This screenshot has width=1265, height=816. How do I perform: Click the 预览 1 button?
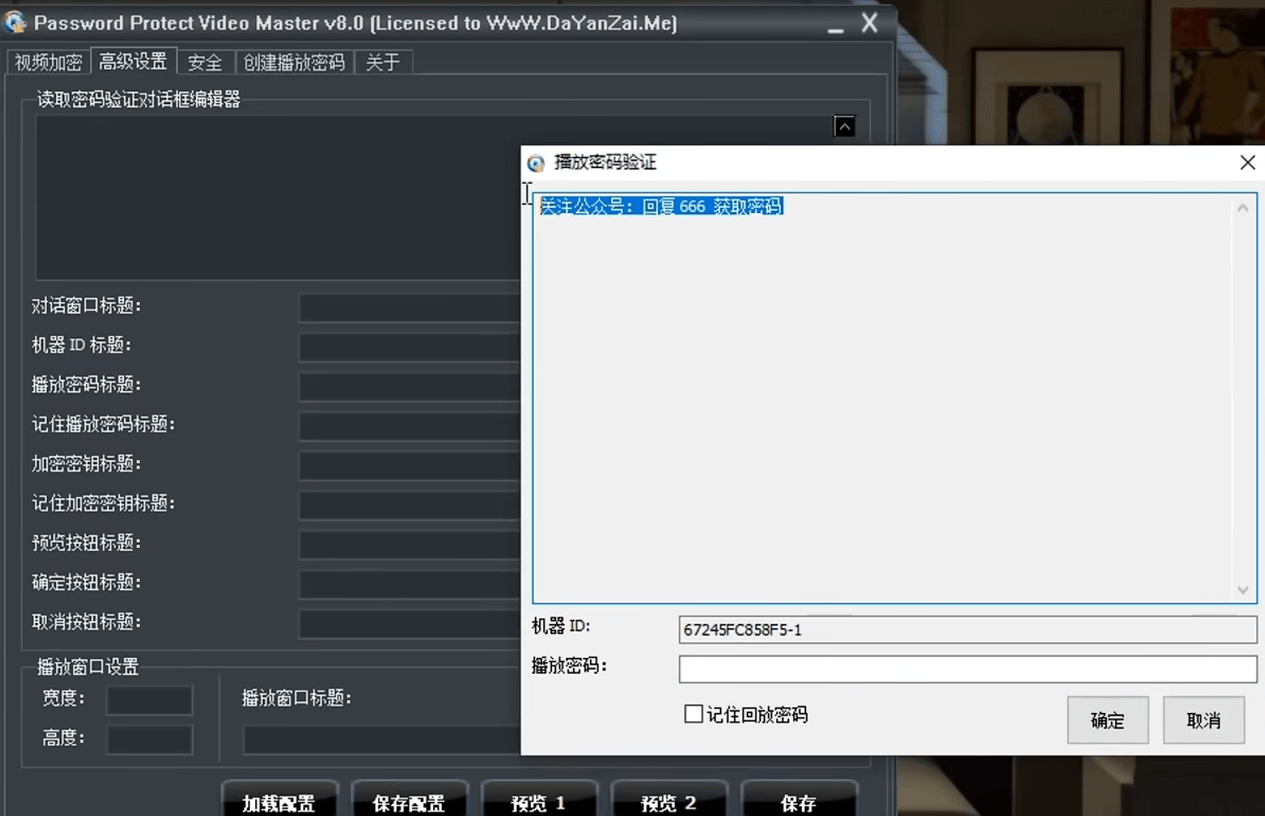pyautogui.click(x=538, y=802)
